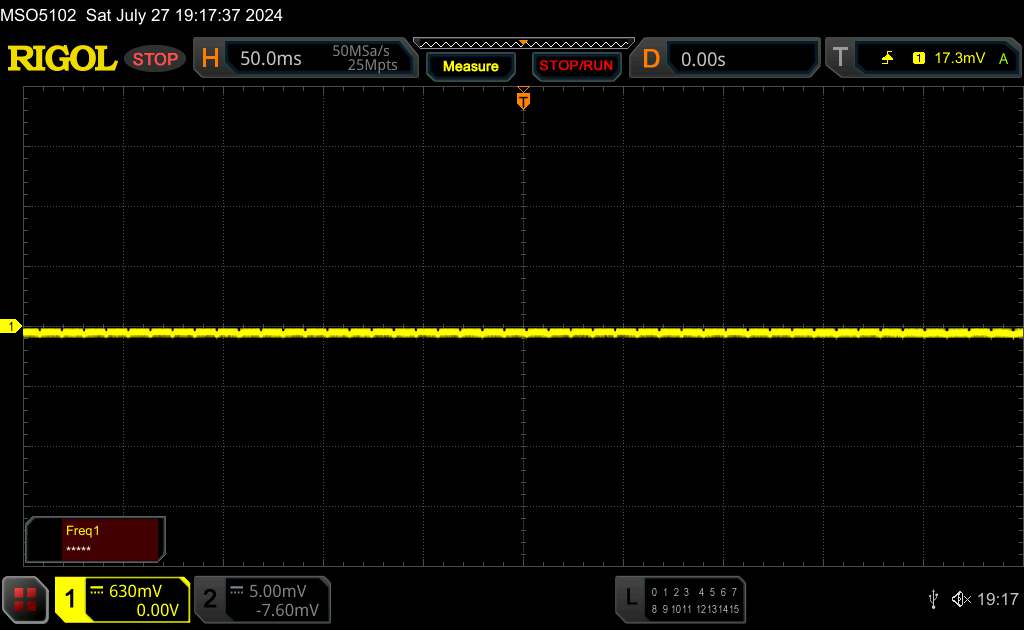Click the MSO5102 model name text
The image size is (1024, 630).
click(x=39, y=15)
